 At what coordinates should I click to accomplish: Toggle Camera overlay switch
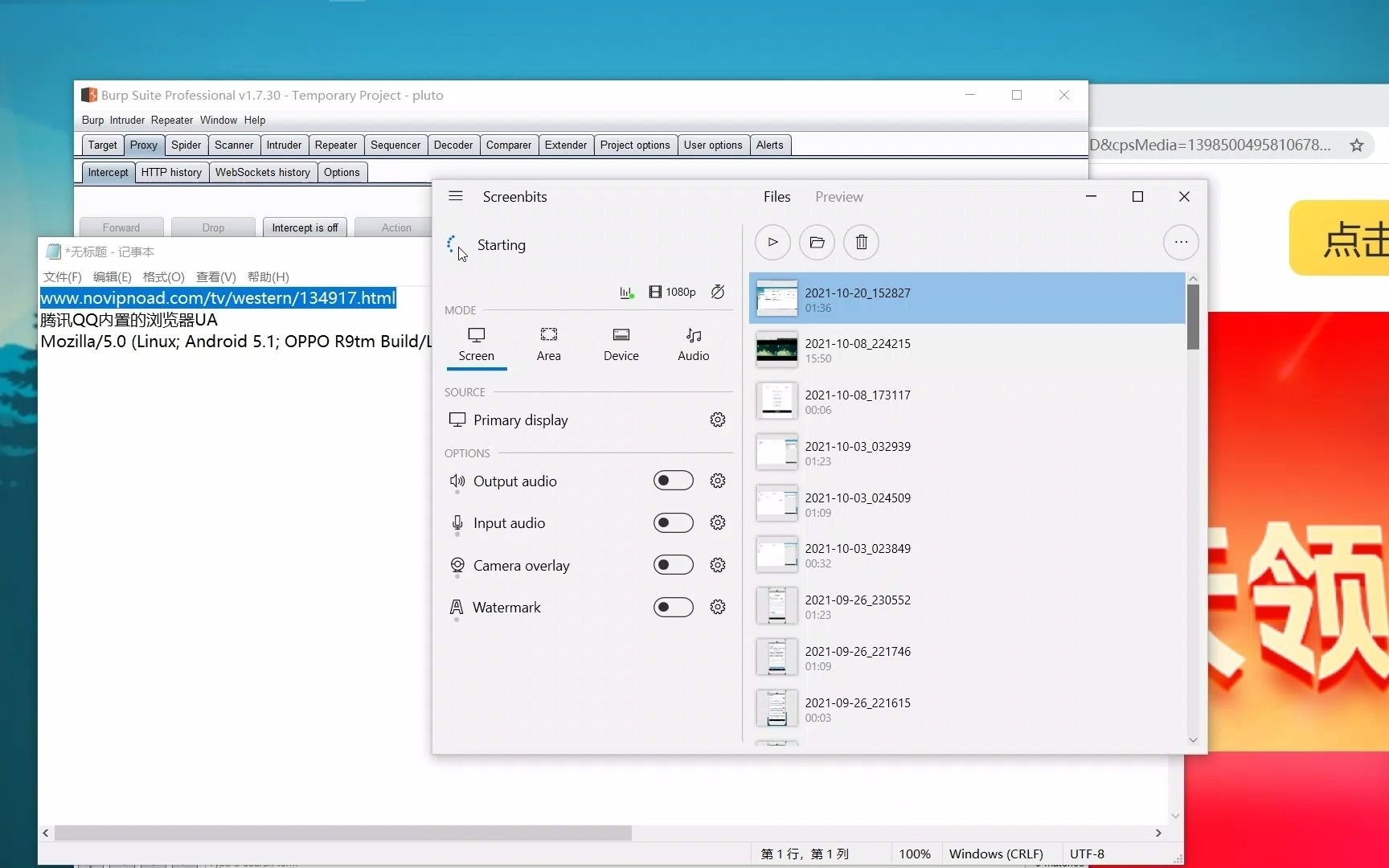[674, 565]
